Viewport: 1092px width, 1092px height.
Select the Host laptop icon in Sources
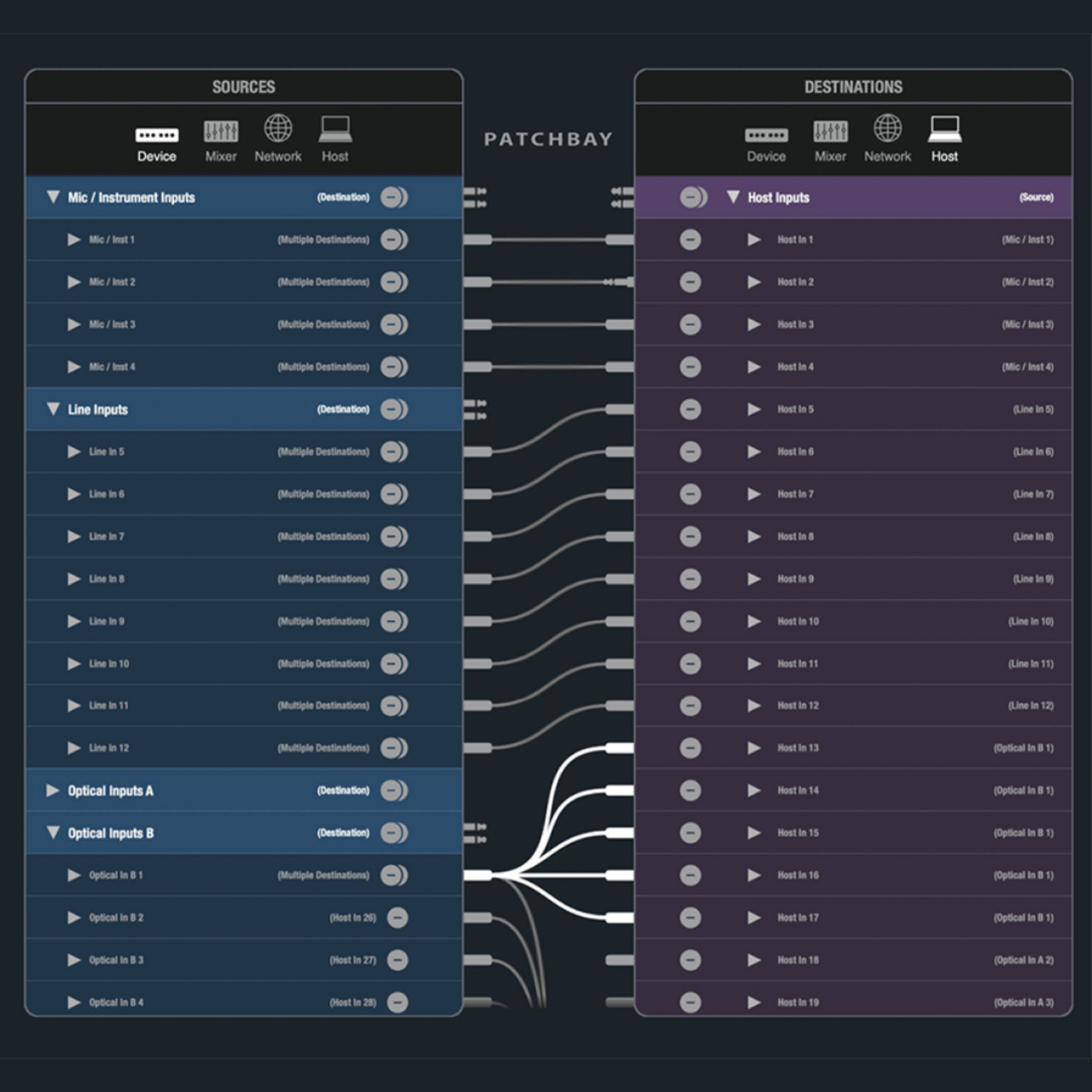(335, 129)
